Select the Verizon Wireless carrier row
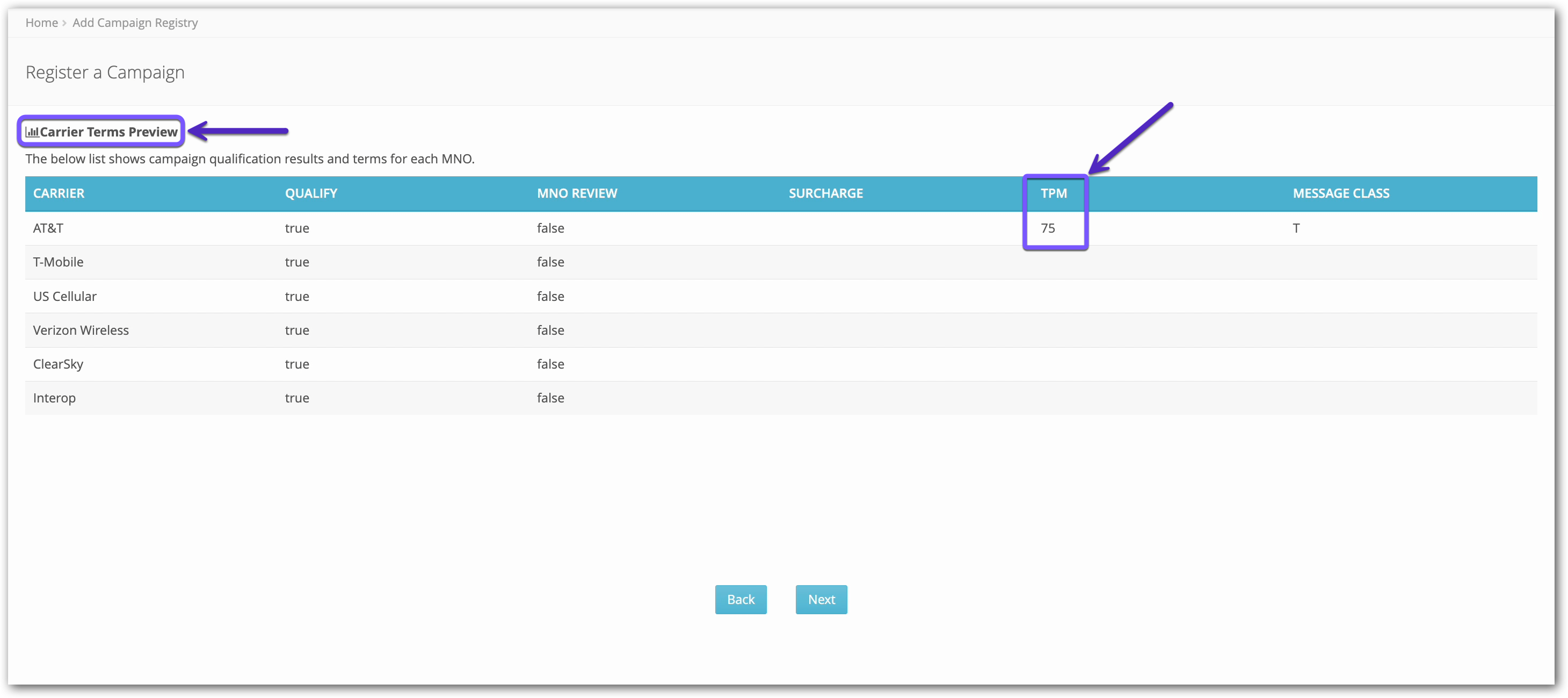Viewport: 1568px width, 698px height. (81, 330)
